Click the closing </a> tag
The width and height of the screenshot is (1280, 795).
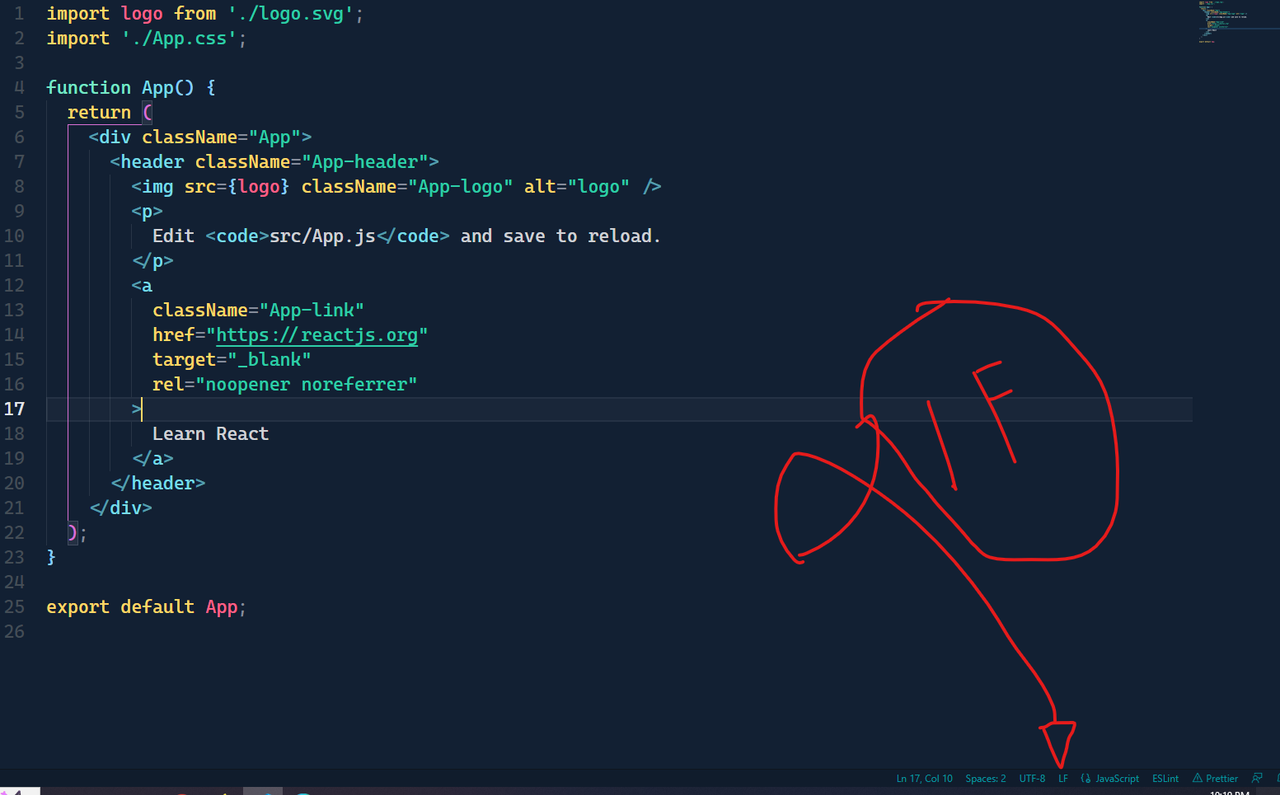coord(152,458)
